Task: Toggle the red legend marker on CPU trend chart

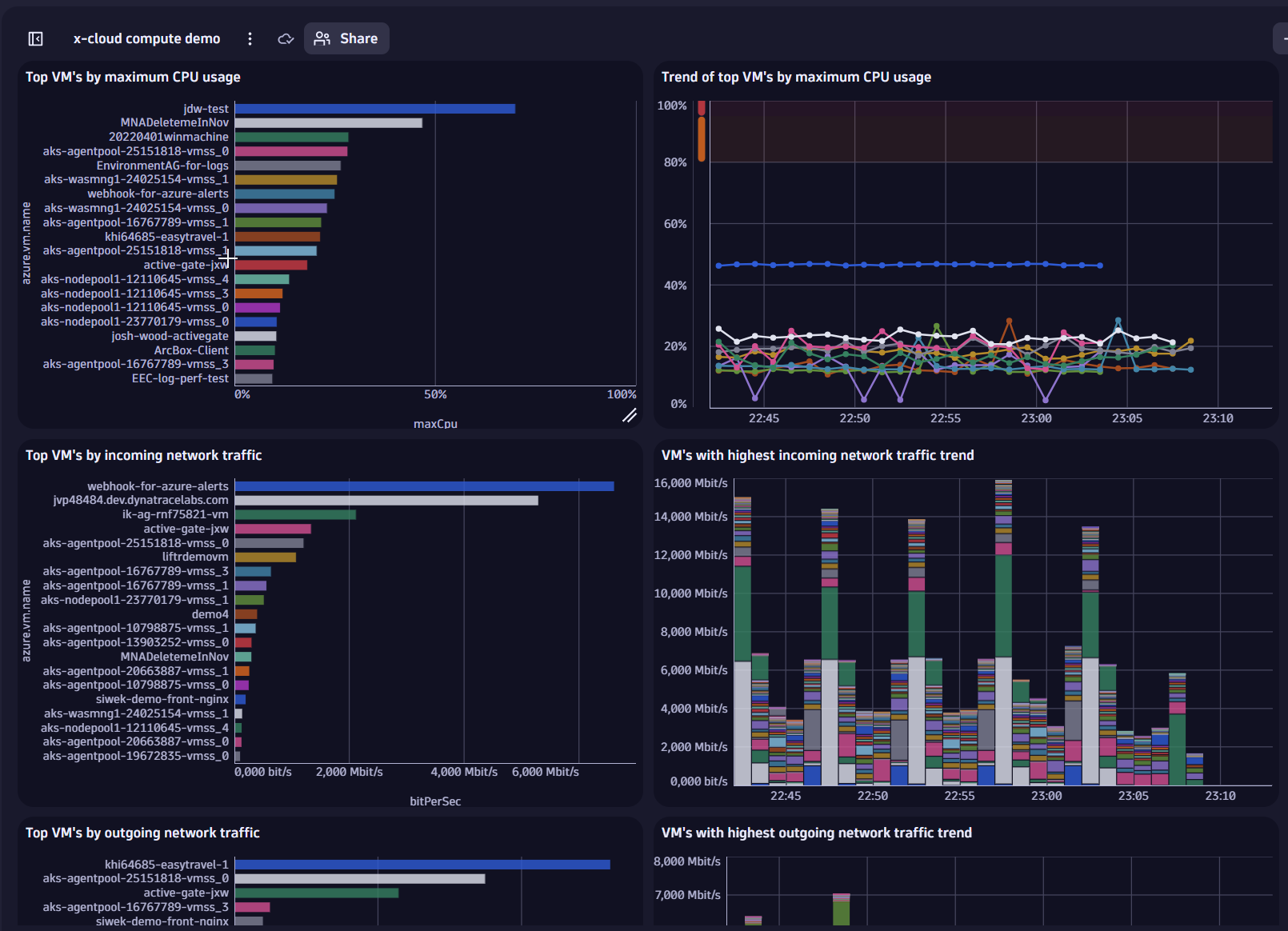Action: pyautogui.click(x=702, y=107)
